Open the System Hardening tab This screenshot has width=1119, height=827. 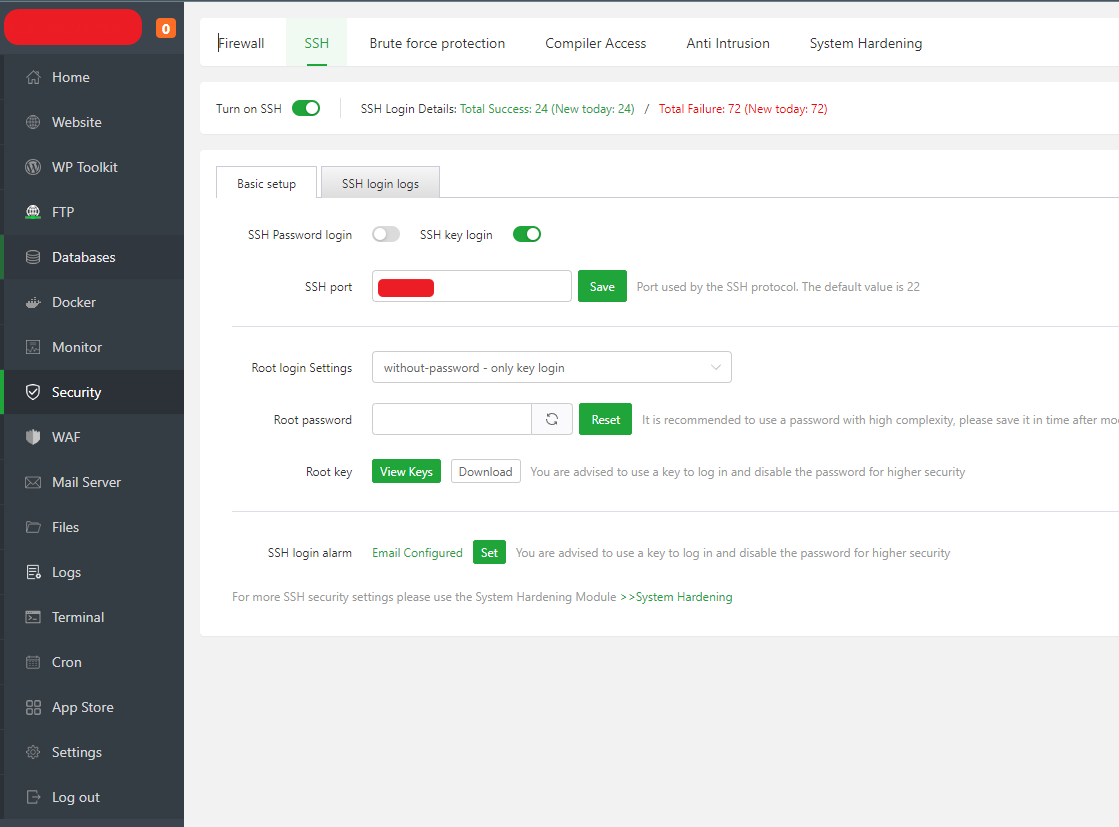866,43
